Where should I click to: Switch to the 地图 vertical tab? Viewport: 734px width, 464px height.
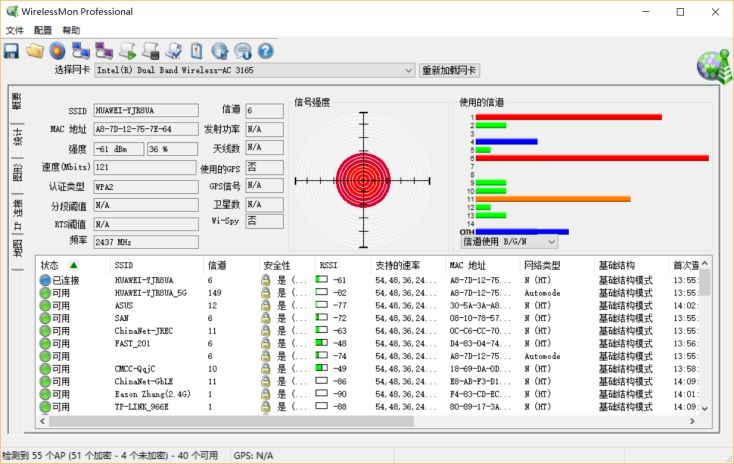(x=17, y=249)
